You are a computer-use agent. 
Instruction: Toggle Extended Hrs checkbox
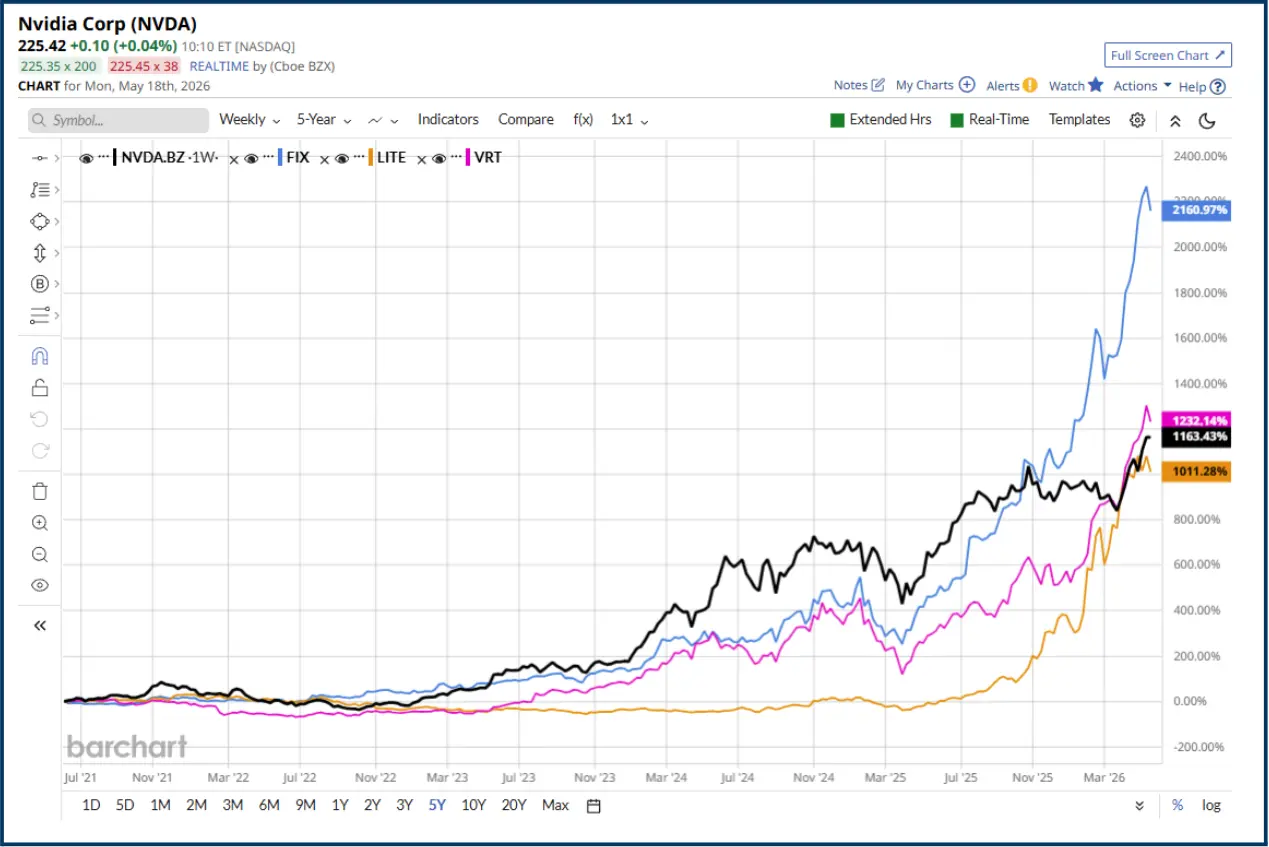(x=837, y=120)
